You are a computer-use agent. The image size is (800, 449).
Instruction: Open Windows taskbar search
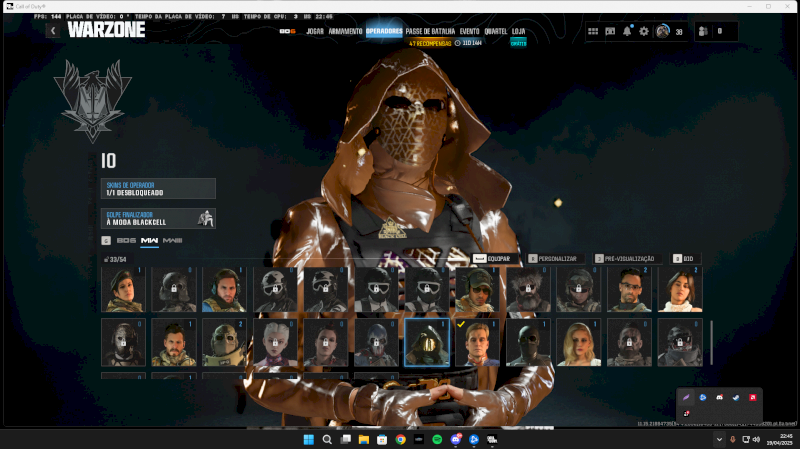point(327,439)
